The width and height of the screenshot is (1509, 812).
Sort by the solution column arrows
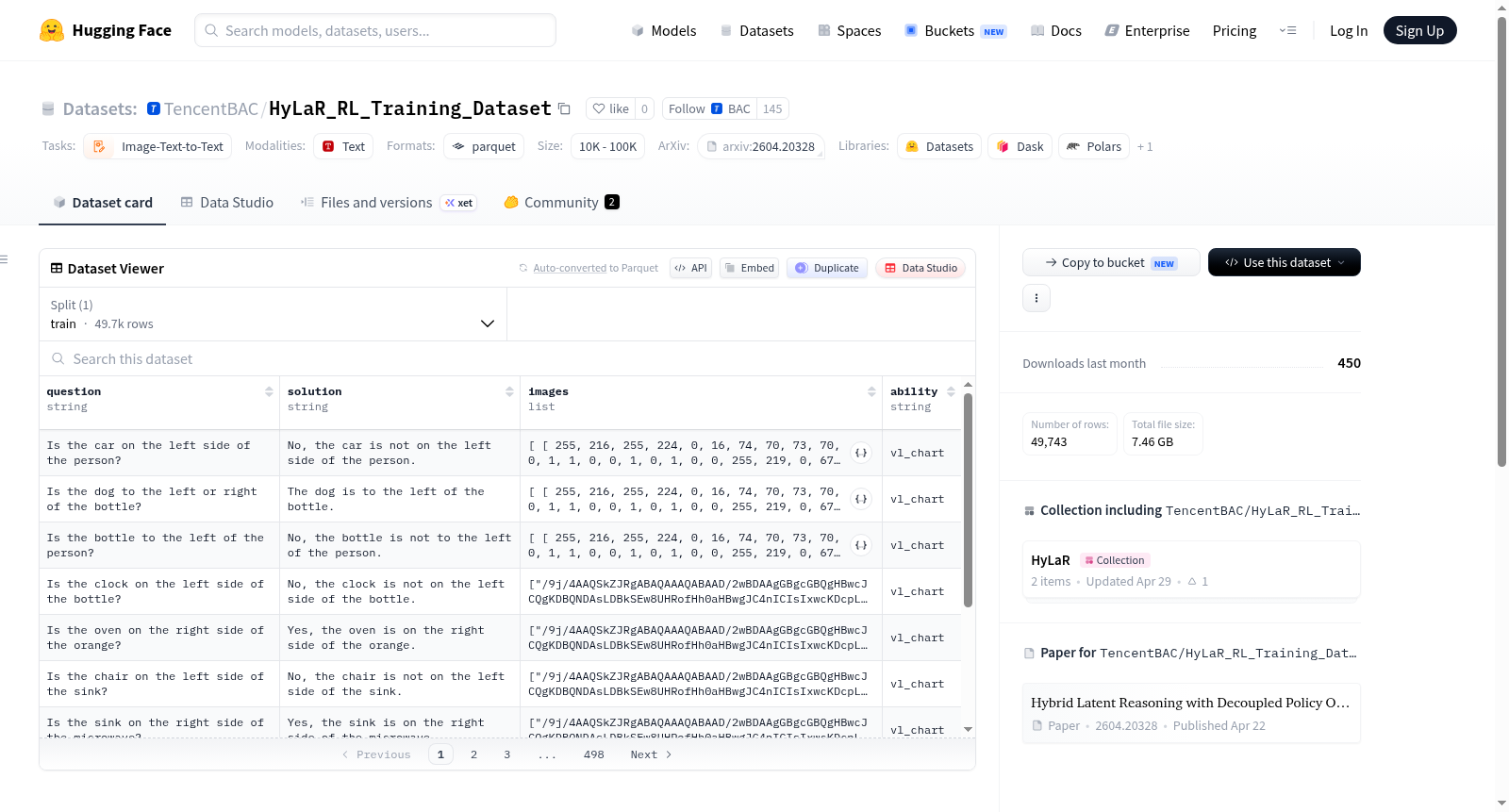pyautogui.click(x=509, y=391)
